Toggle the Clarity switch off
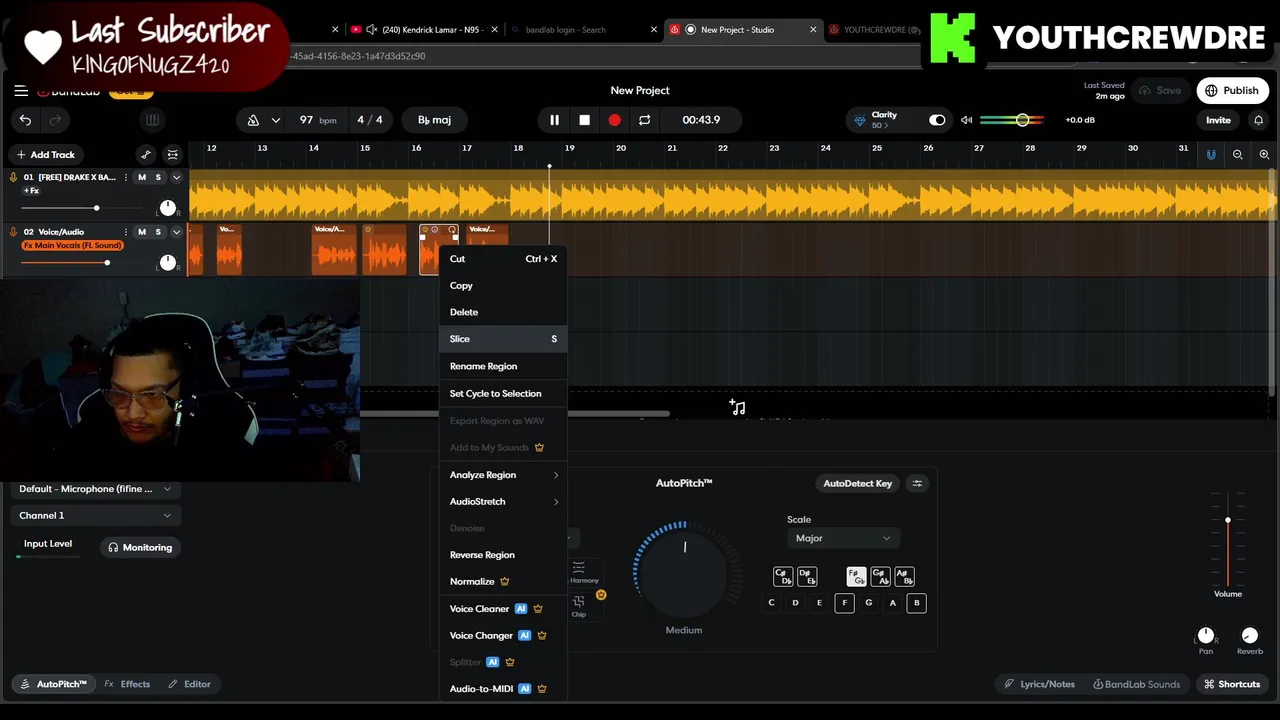This screenshot has width=1280, height=720. tap(937, 120)
